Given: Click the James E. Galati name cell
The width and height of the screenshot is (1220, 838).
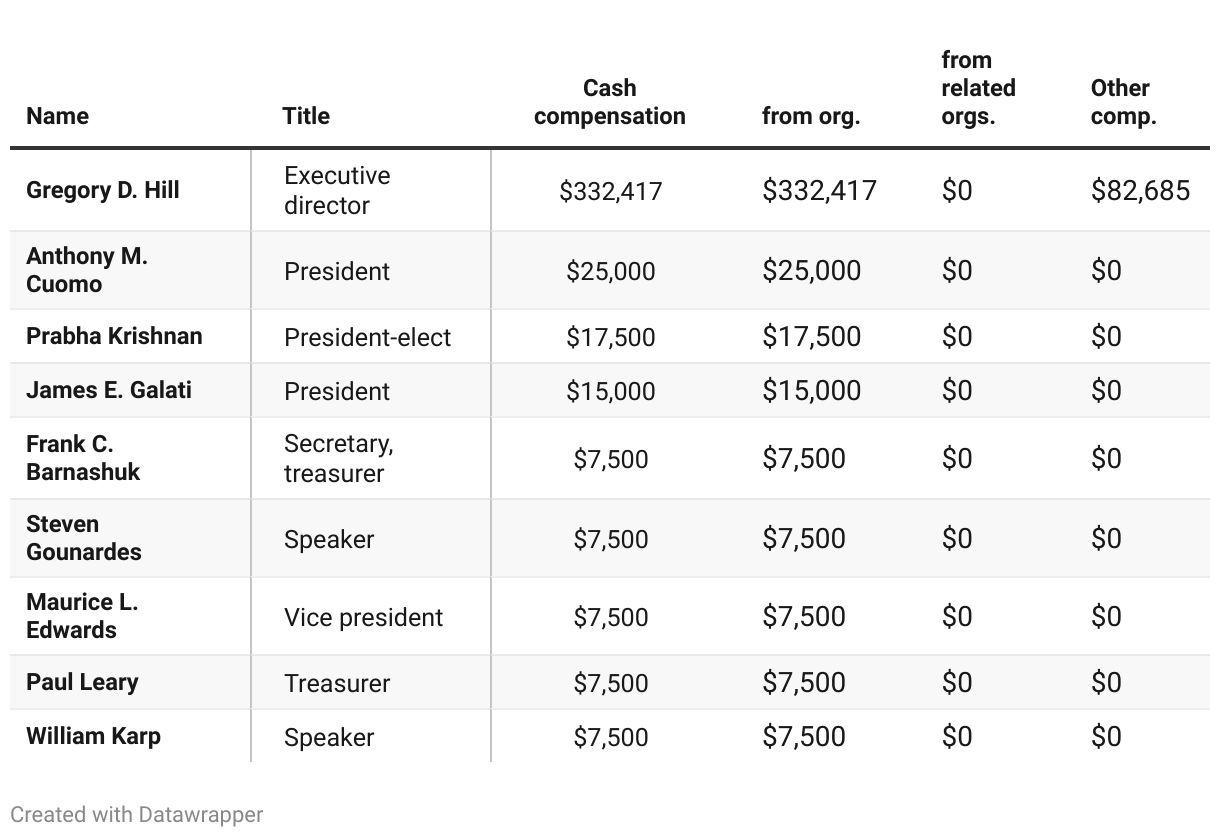Looking at the screenshot, I should point(109,390).
